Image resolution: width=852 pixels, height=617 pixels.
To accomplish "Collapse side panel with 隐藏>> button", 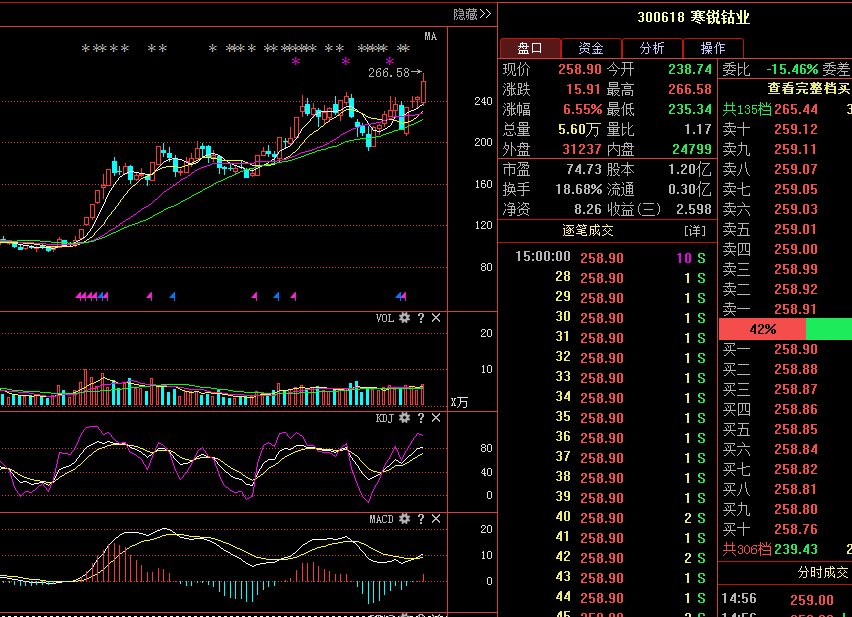I will pos(472,14).
